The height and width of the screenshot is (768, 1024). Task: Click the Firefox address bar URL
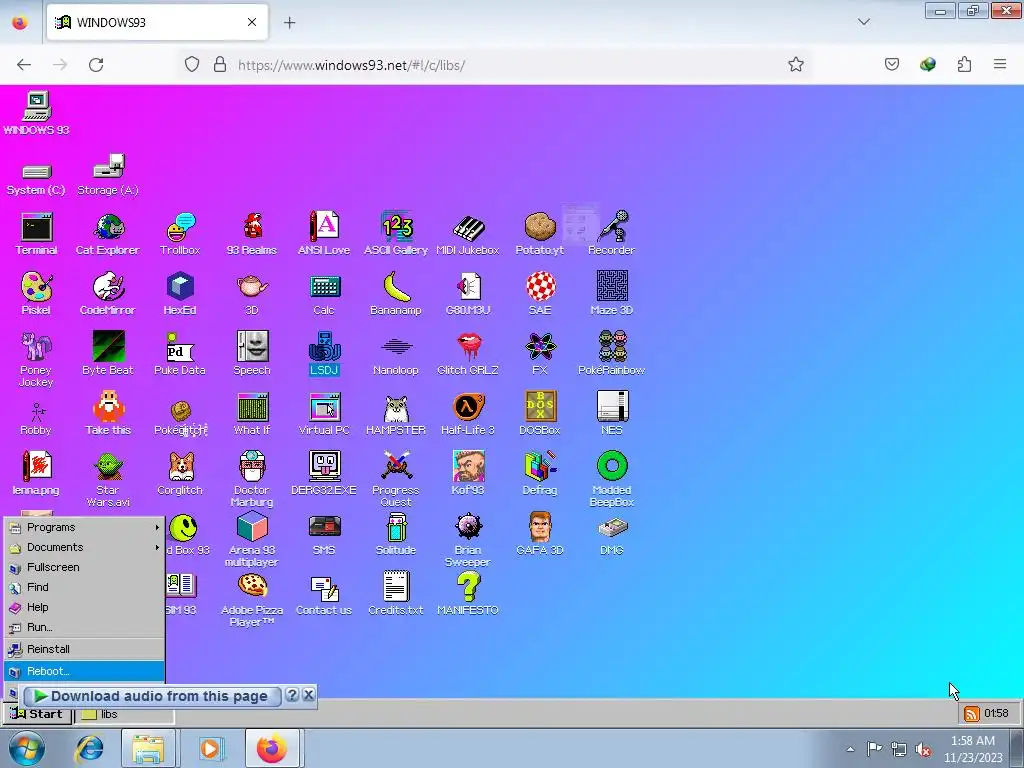pyautogui.click(x=351, y=65)
